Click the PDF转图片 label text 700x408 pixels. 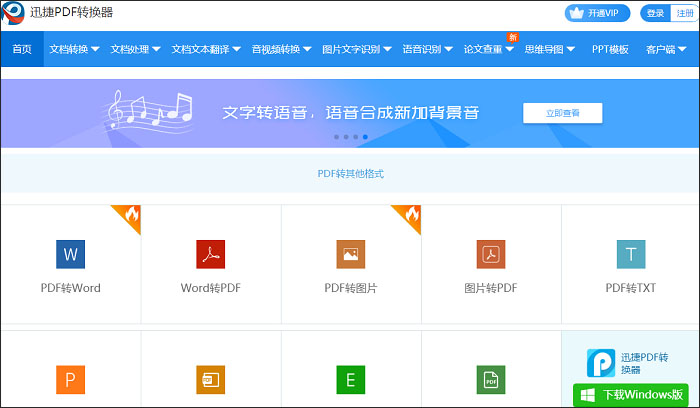click(x=351, y=288)
